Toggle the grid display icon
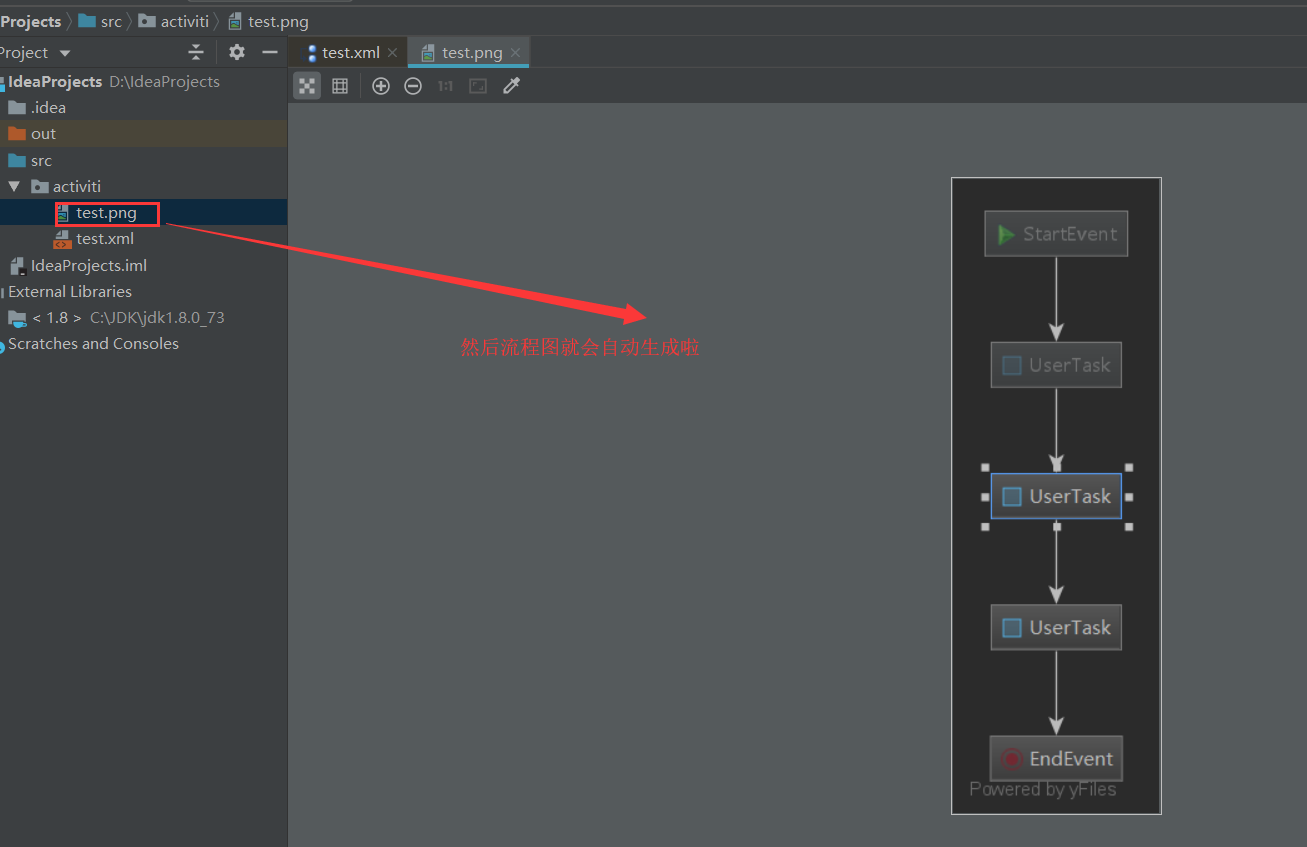This screenshot has width=1307, height=847. (340, 86)
